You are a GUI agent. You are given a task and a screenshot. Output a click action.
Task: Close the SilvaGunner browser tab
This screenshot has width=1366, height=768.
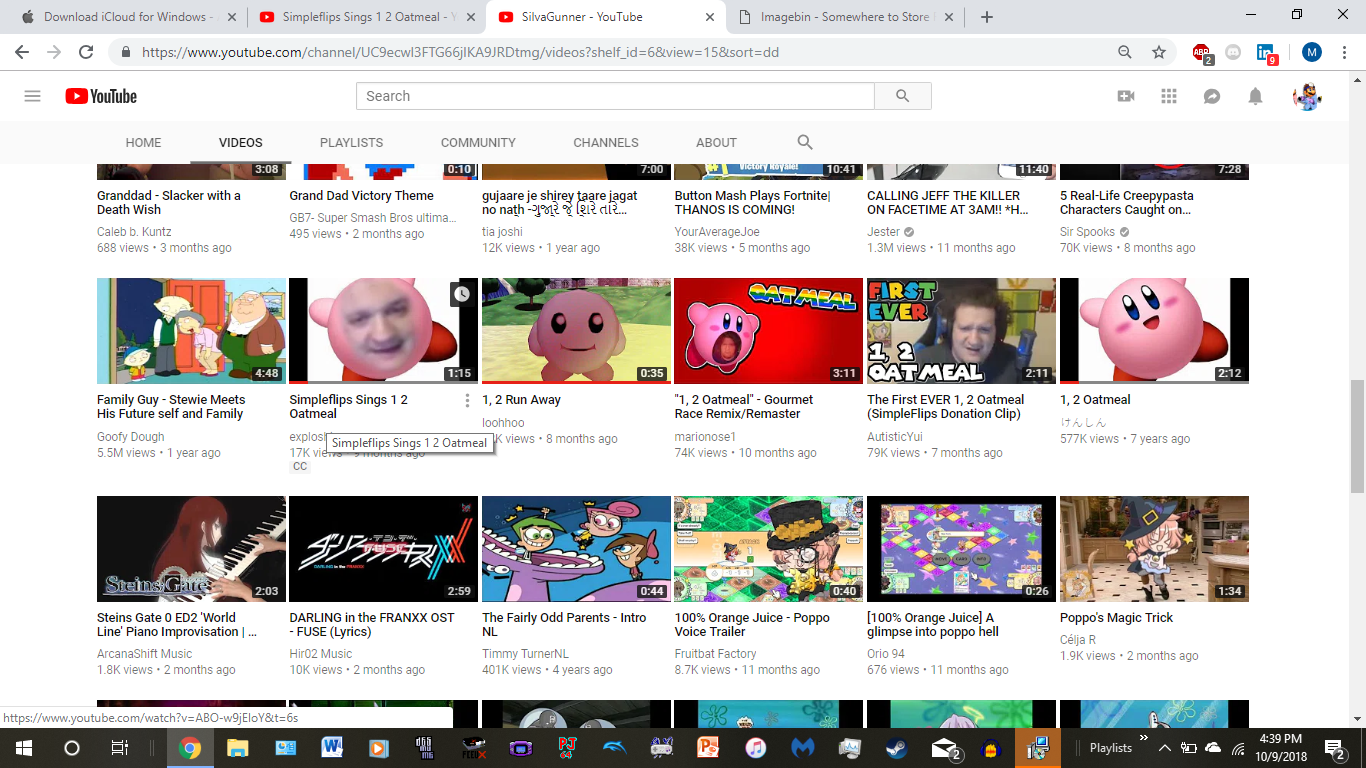710,17
